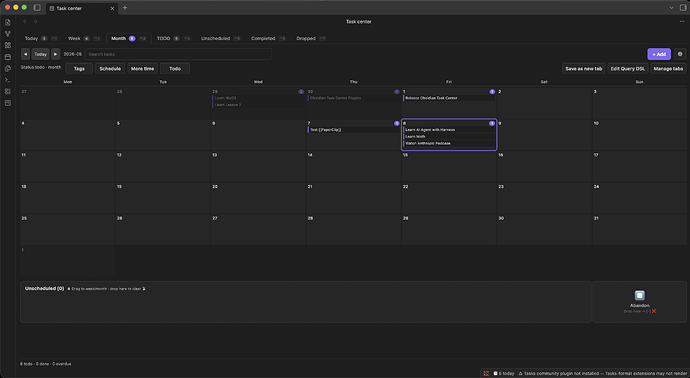Image resolution: width=690 pixels, height=378 pixels.
Task: Click the task board icon in ribbon
Action: click(7, 91)
